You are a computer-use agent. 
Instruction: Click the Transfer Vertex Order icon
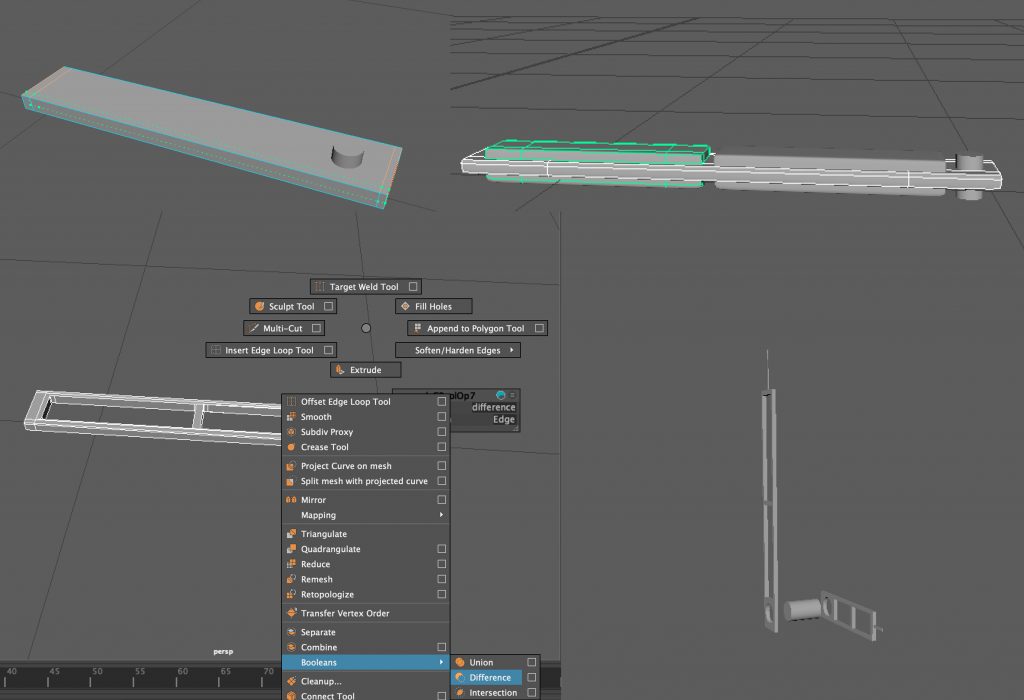coord(291,613)
